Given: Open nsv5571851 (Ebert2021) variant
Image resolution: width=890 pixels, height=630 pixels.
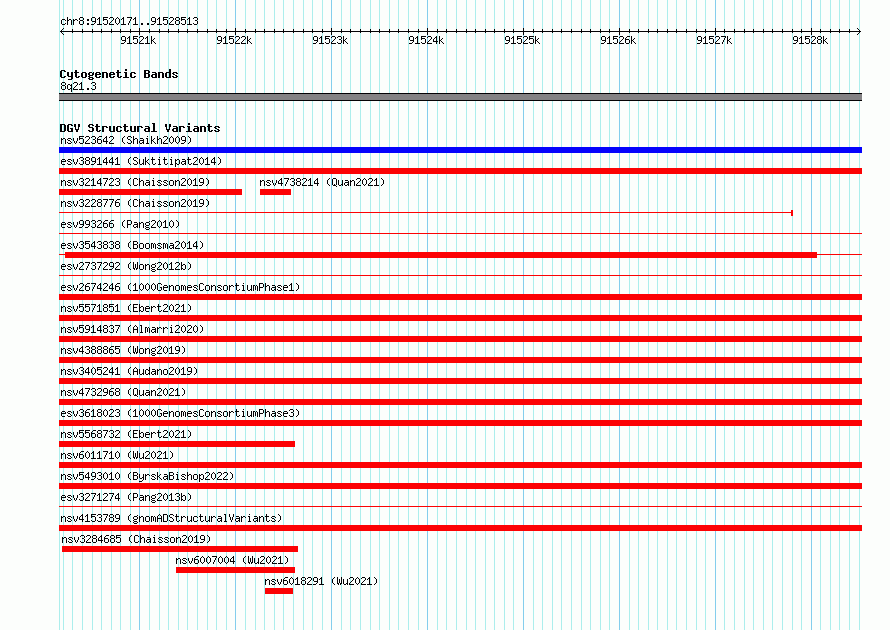Looking at the screenshot, I should pos(126,308).
